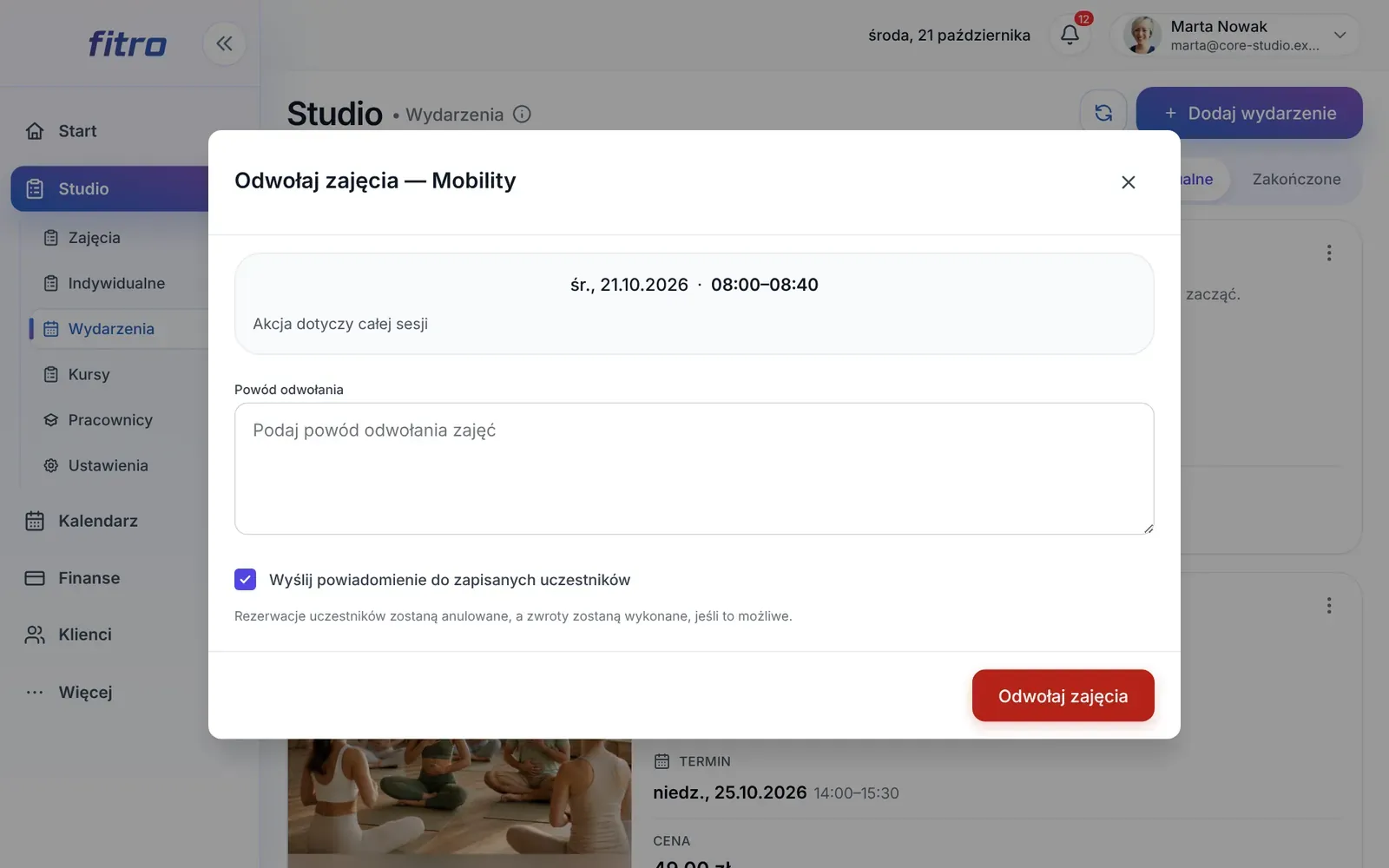Image resolution: width=1389 pixels, height=868 pixels.
Task: Click the Powód odwołania text area
Action: coord(694,469)
